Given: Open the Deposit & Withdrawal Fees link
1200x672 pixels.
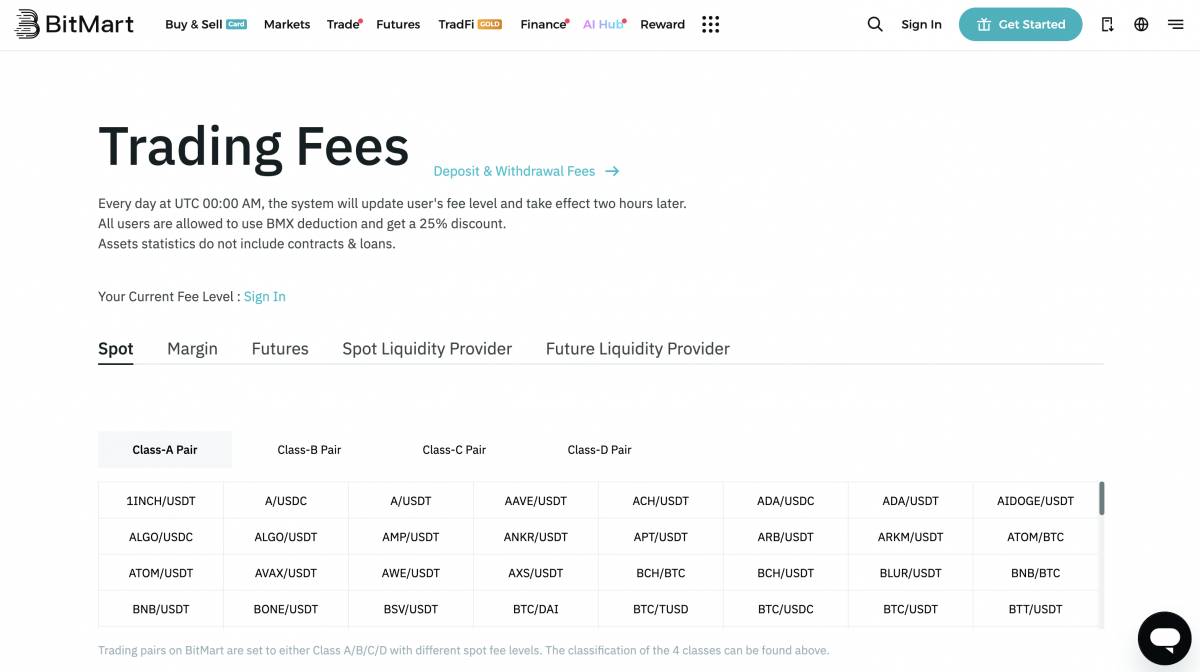Looking at the screenshot, I should (513, 171).
